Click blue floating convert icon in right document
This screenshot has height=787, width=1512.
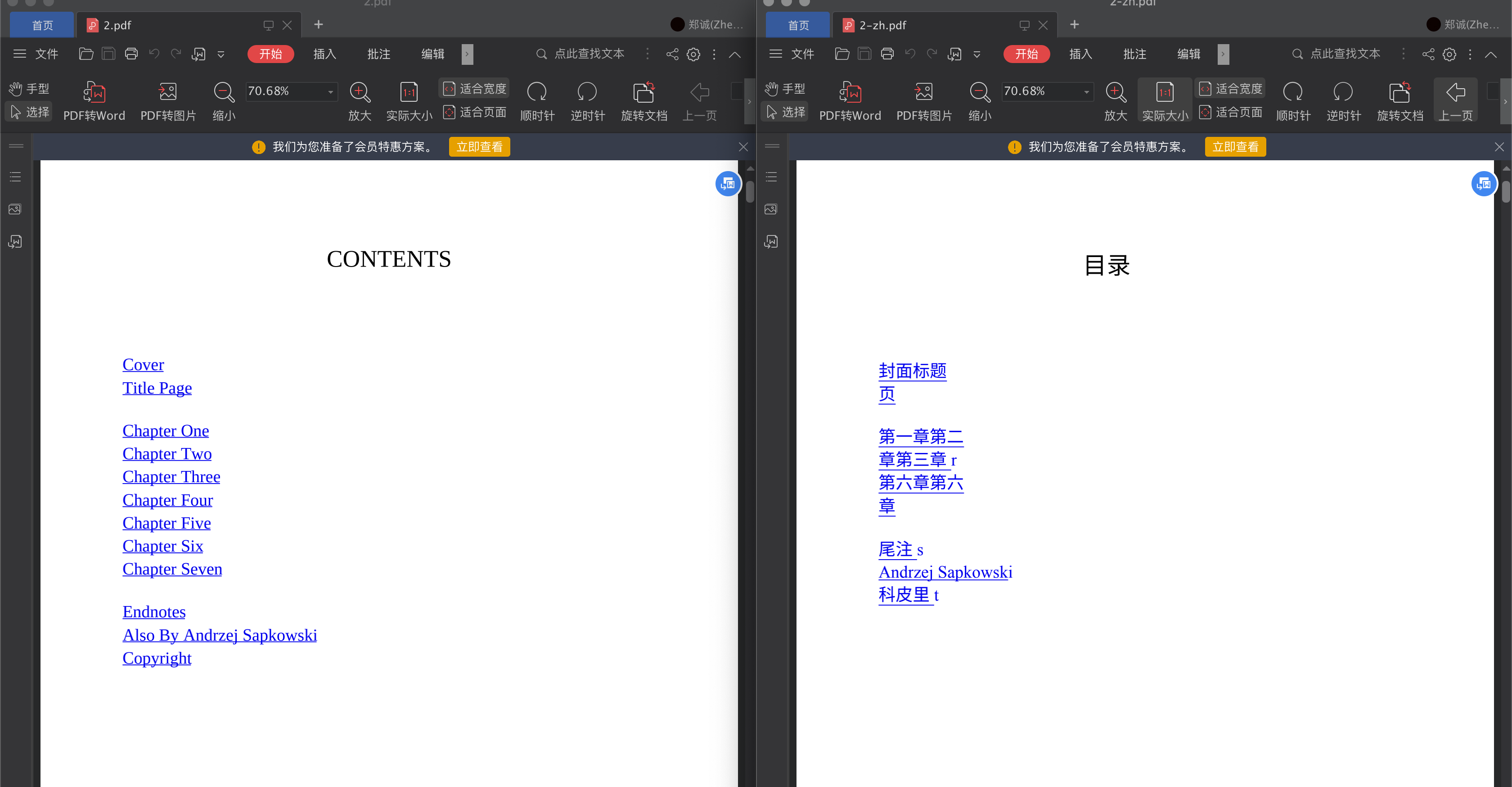tap(1483, 184)
